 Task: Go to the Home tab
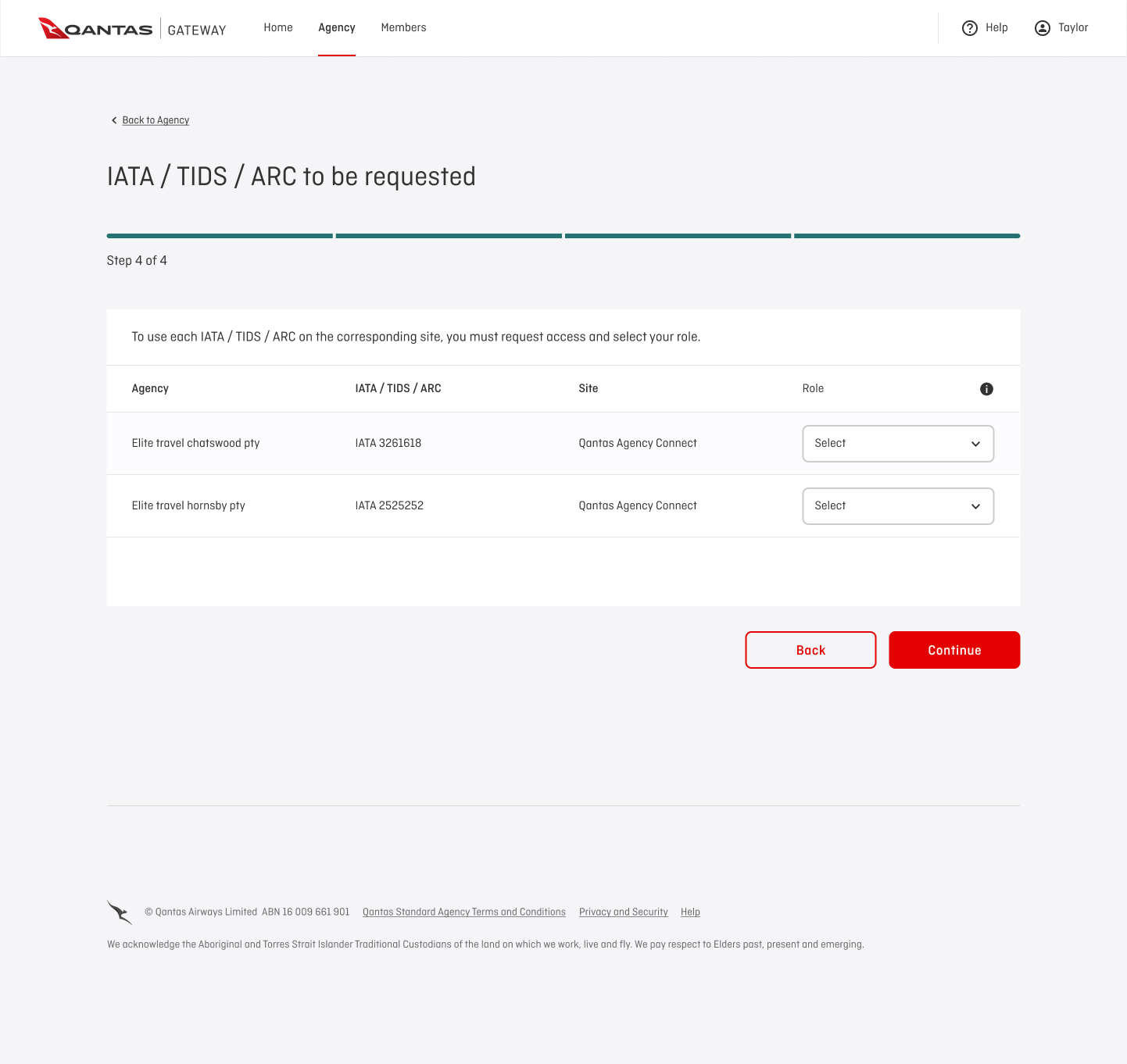pos(278,27)
